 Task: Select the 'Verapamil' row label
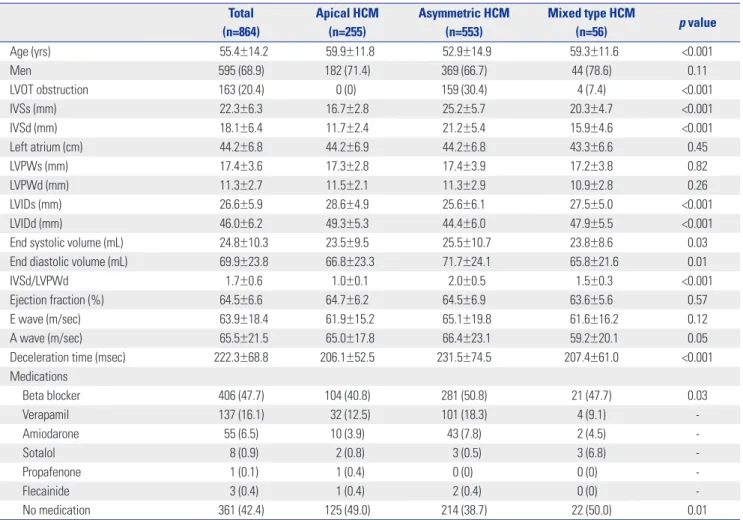pos(45,415)
